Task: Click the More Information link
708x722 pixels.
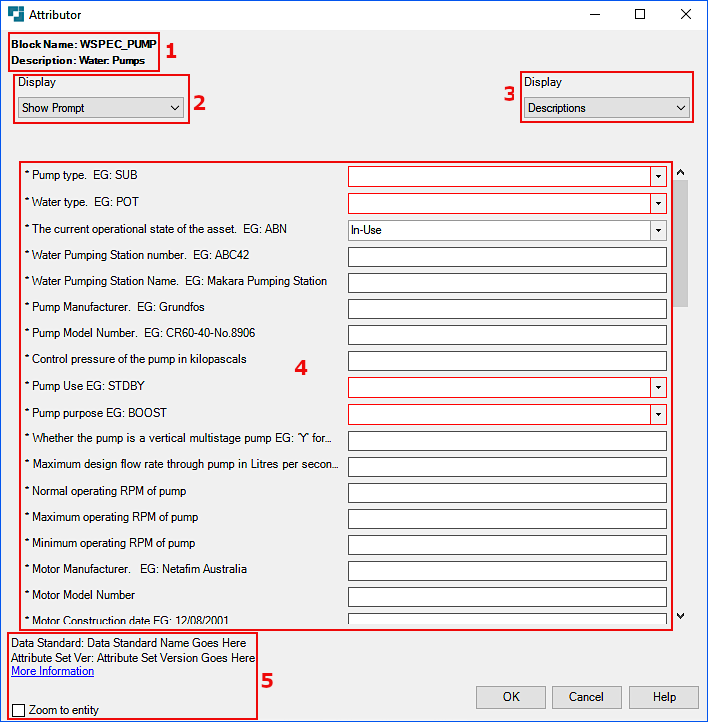Action: pyautogui.click(x=52, y=672)
